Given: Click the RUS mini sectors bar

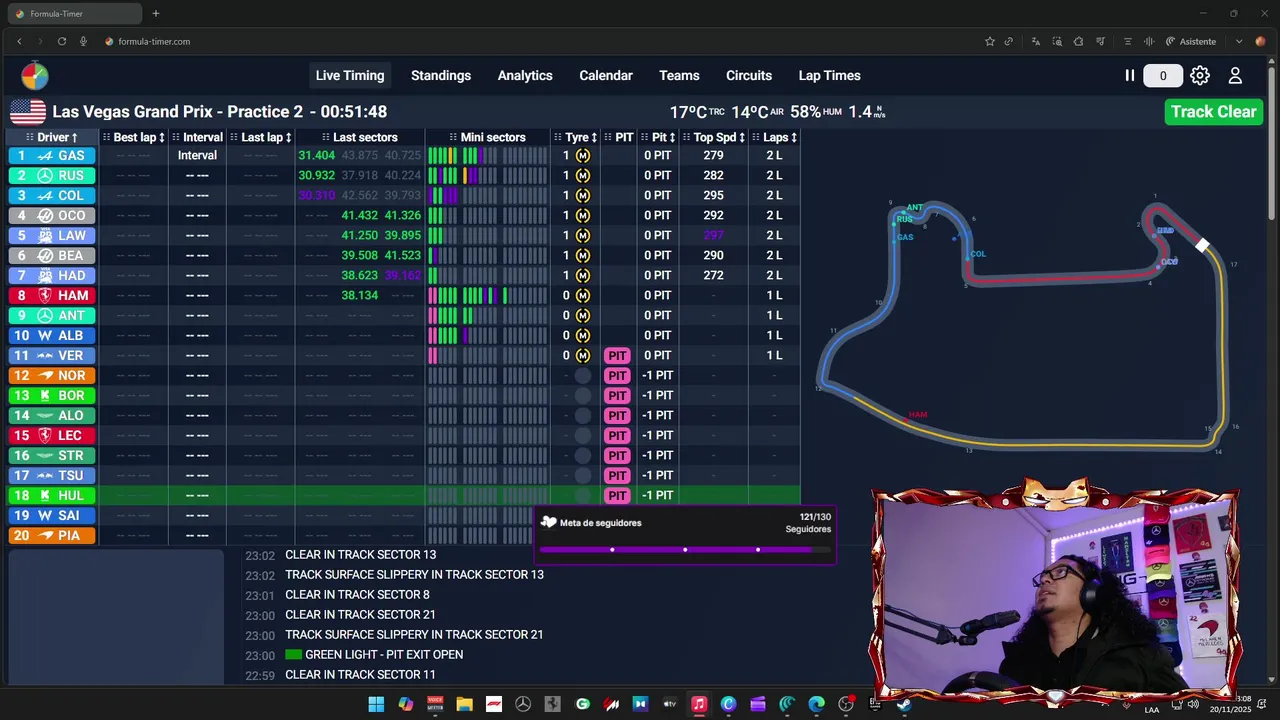Looking at the screenshot, I should pos(487,175).
